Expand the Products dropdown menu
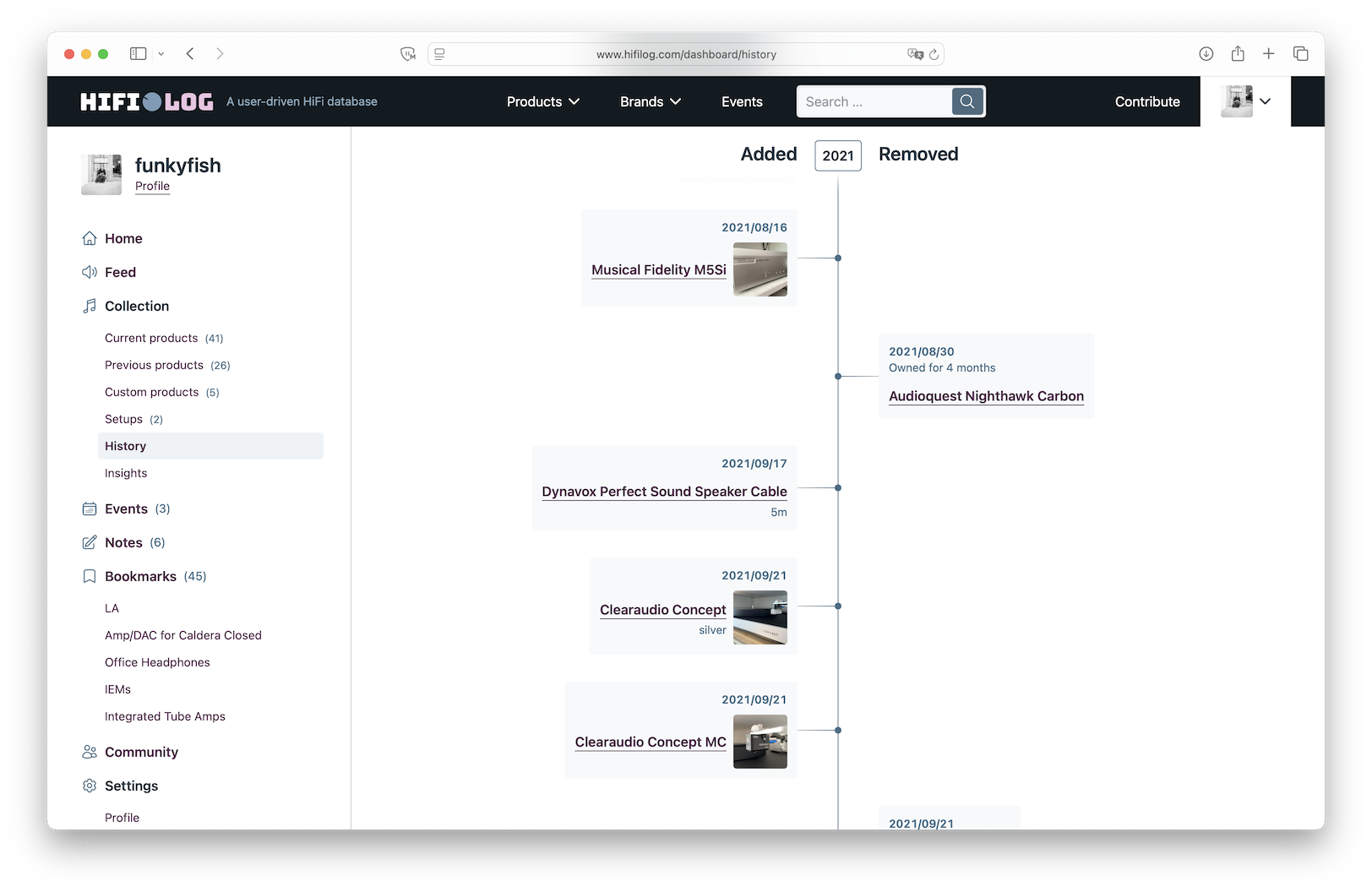The width and height of the screenshot is (1372, 892). (543, 101)
